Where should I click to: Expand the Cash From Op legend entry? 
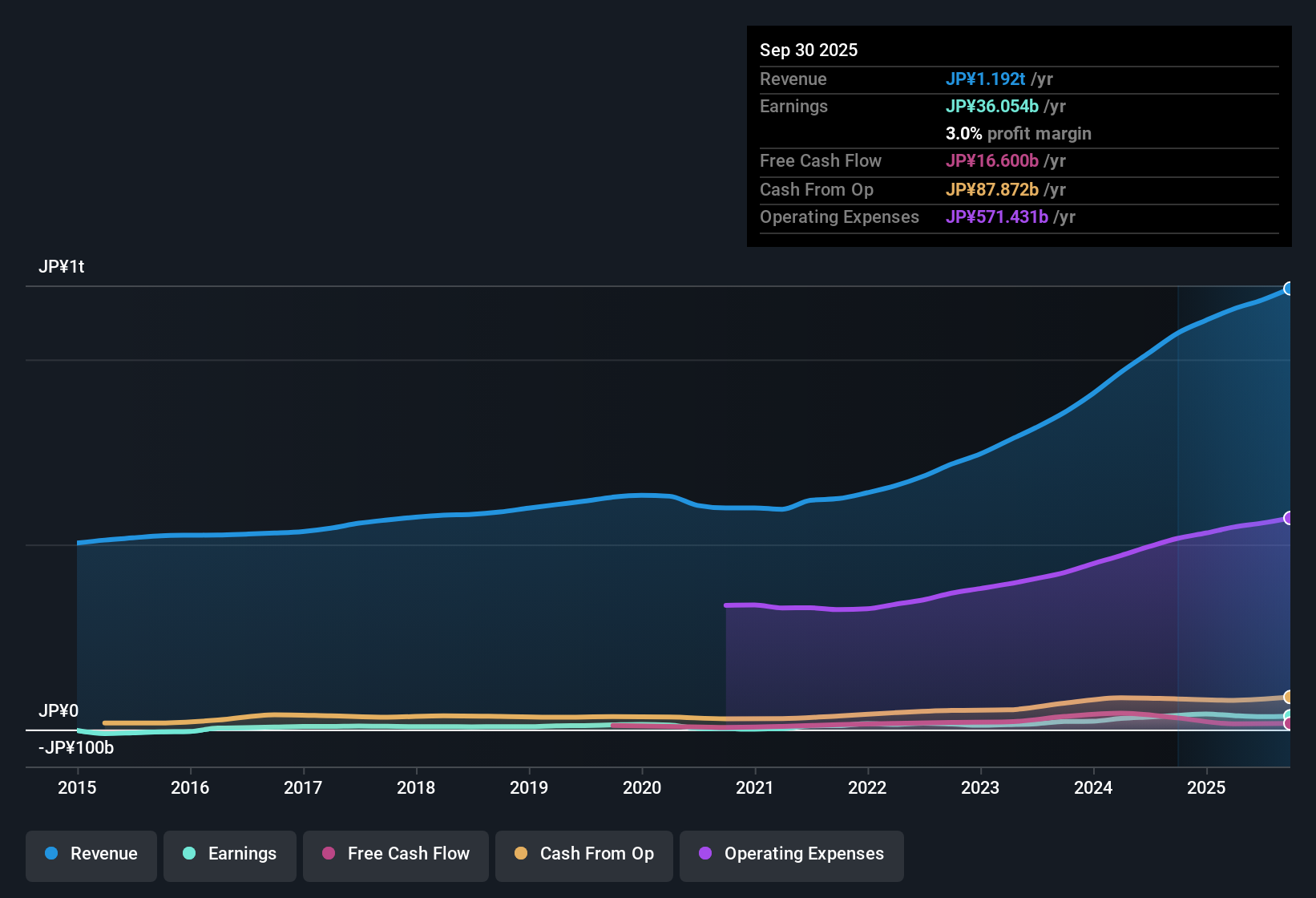pyautogui.click(x=583, y=854)
